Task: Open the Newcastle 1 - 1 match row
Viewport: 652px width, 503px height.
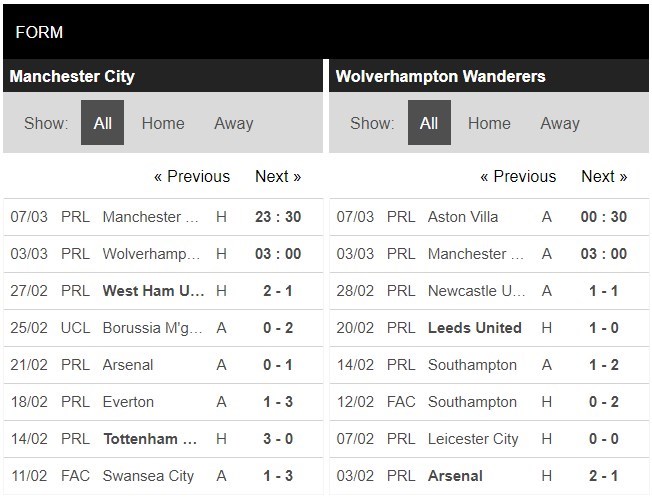Action: tap(476, 291)
